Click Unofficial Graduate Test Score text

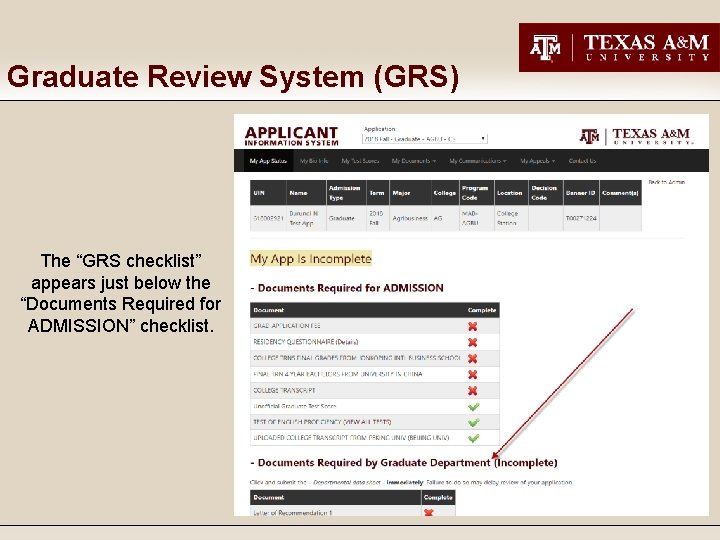295,406
